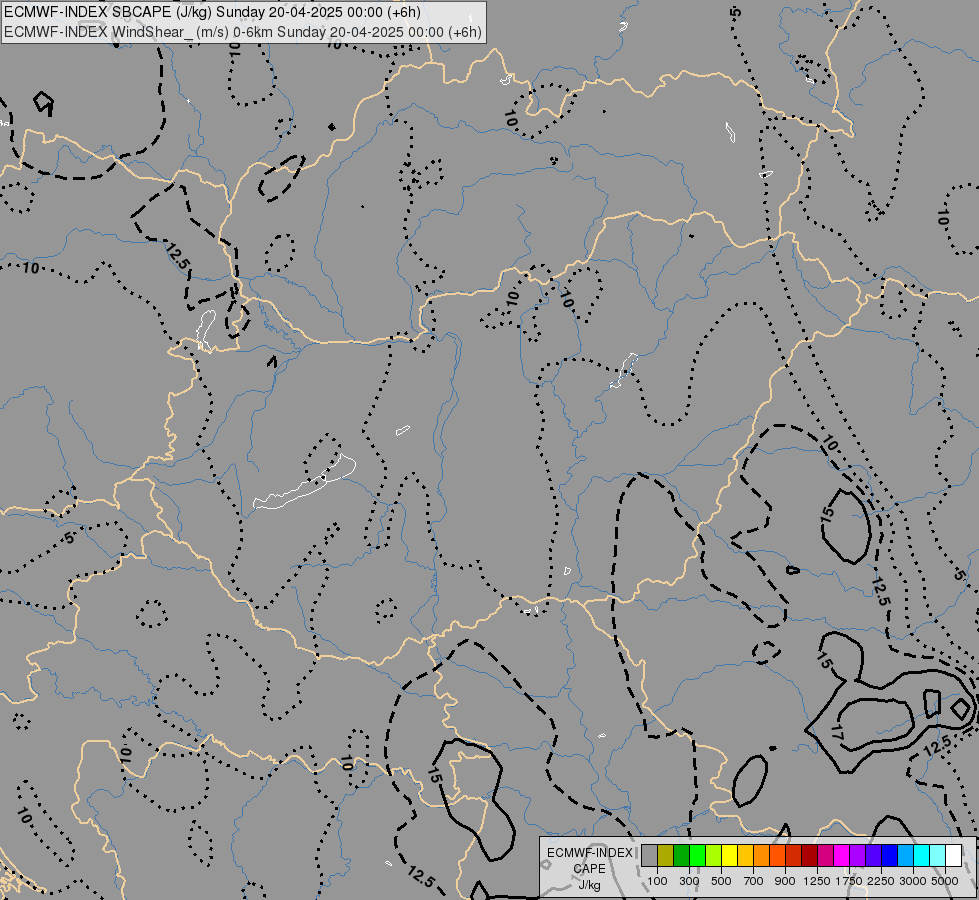979x900 pixels.
Task: Click the CAPE label in the legend box
Action: coord(589,869)
